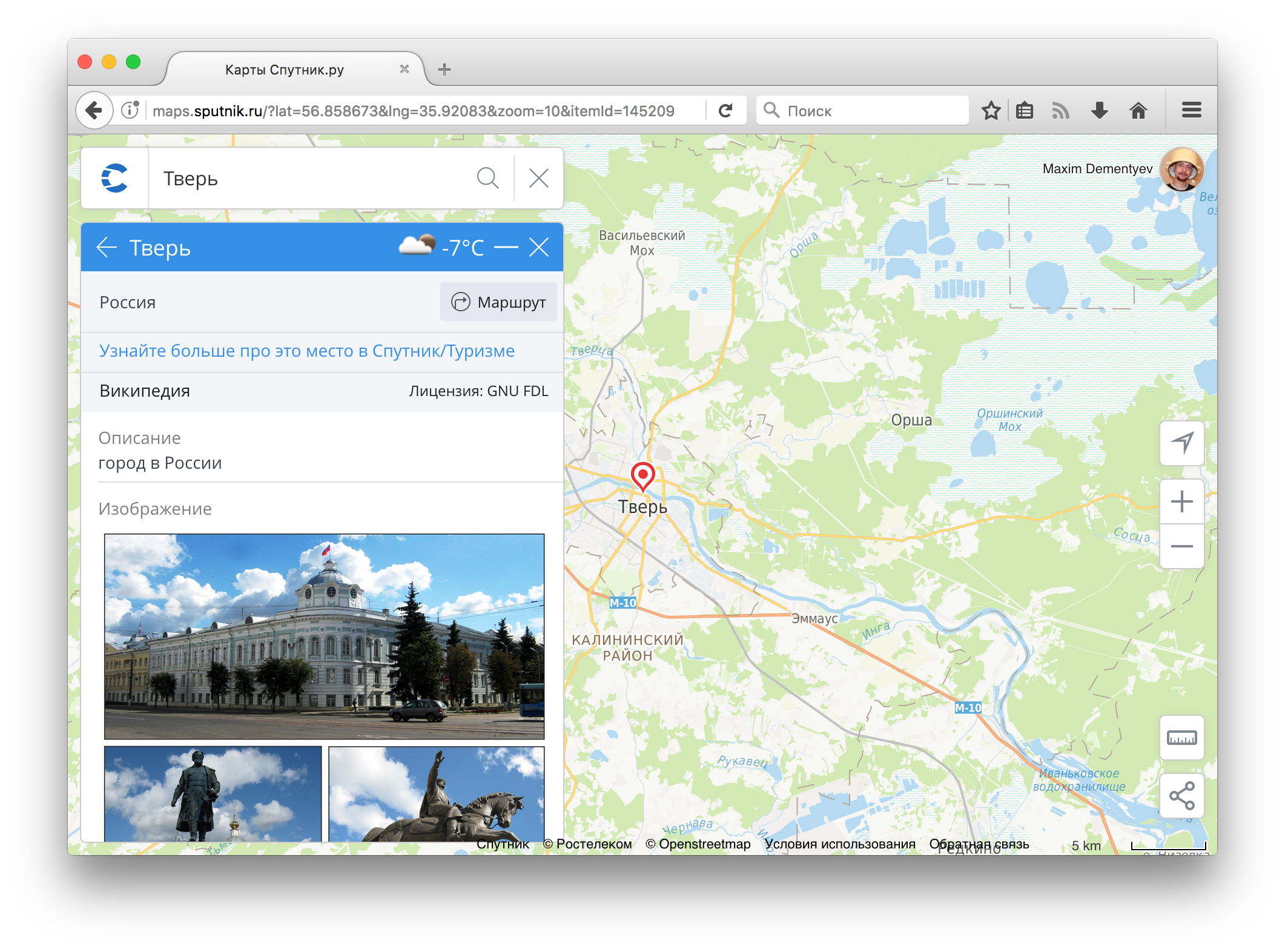Zoom in the map with plus button

(1181, 501)
